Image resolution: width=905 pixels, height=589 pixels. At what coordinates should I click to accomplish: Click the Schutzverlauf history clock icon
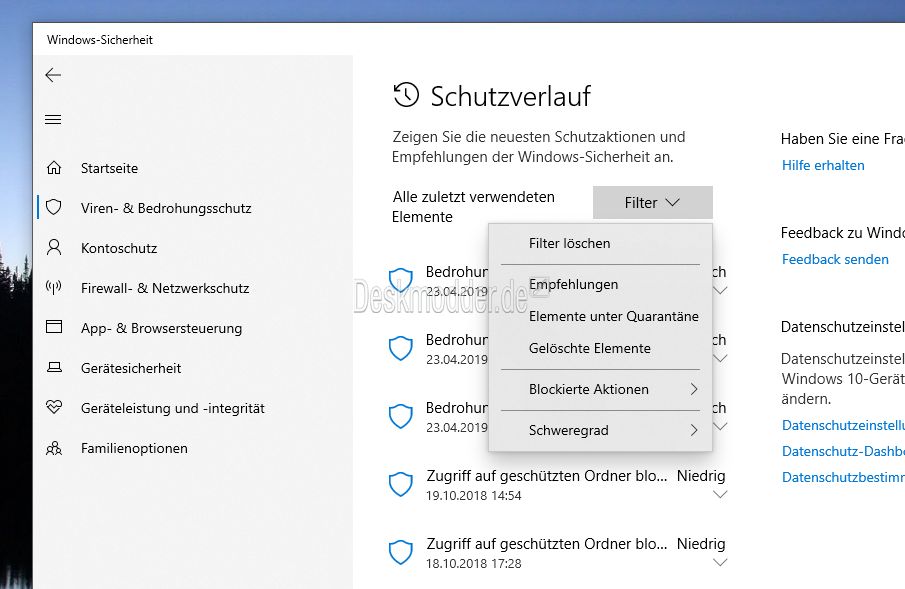[x=406, y=95]
